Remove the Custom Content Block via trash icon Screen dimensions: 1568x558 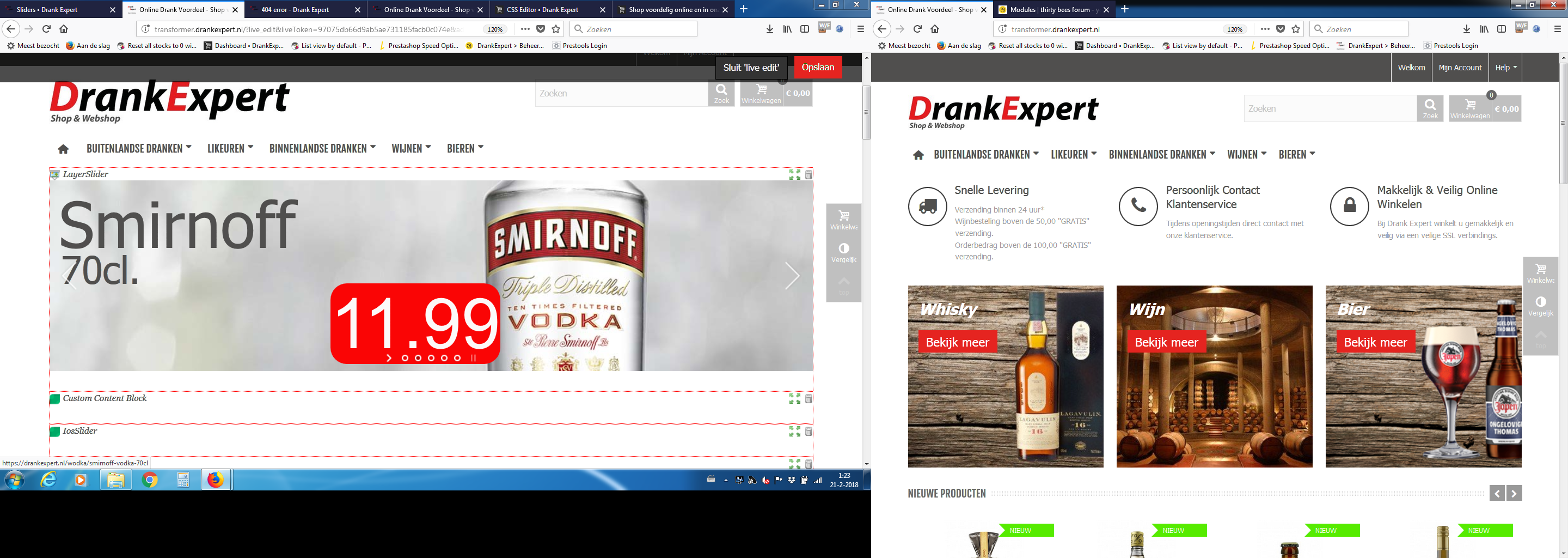[x=808, y=399]
